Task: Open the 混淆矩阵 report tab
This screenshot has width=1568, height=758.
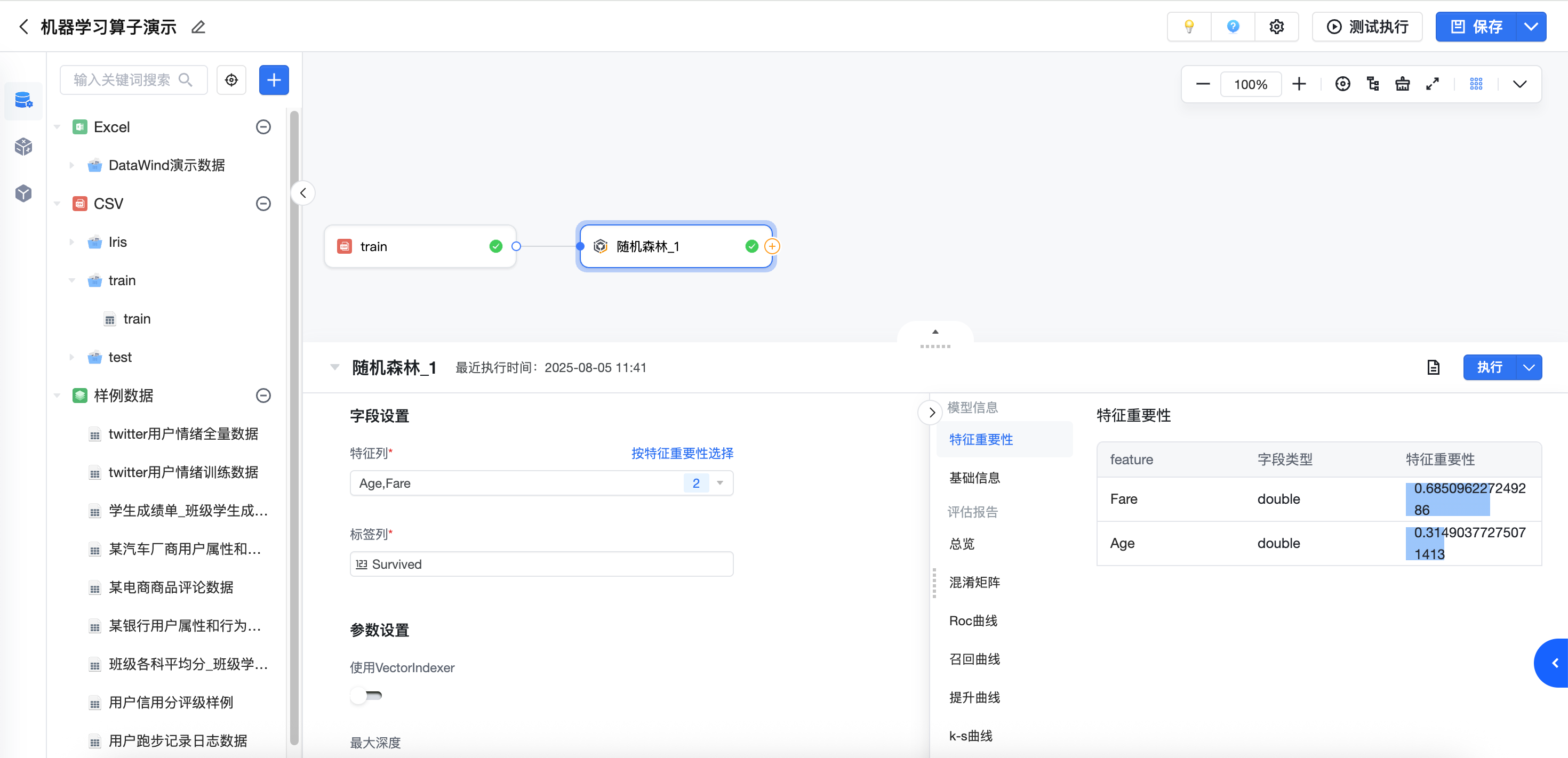Action: click(x=974, y=582)
